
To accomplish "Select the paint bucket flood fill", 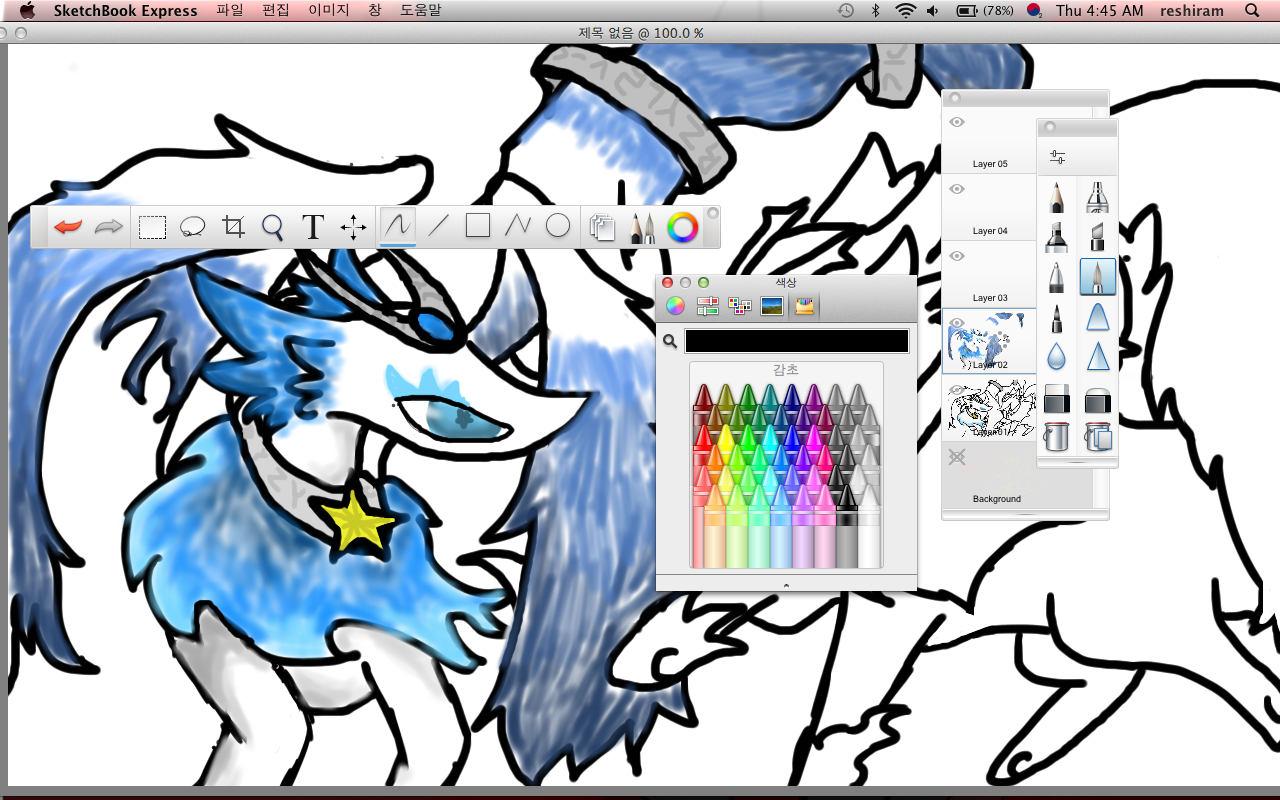I will pos(1057,436).
